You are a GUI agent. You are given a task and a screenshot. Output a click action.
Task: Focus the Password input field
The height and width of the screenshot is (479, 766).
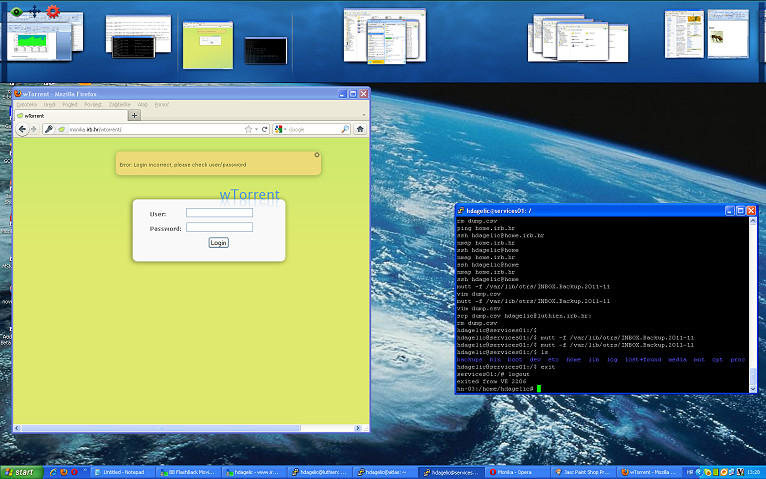219,227
